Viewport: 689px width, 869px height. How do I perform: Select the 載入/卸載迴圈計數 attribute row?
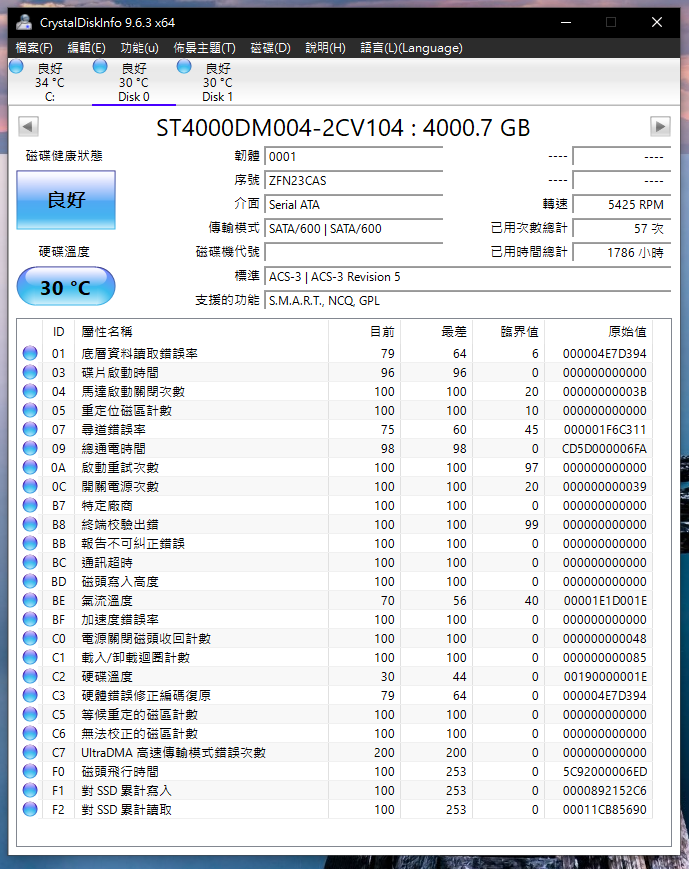click(x=336, y=657)
